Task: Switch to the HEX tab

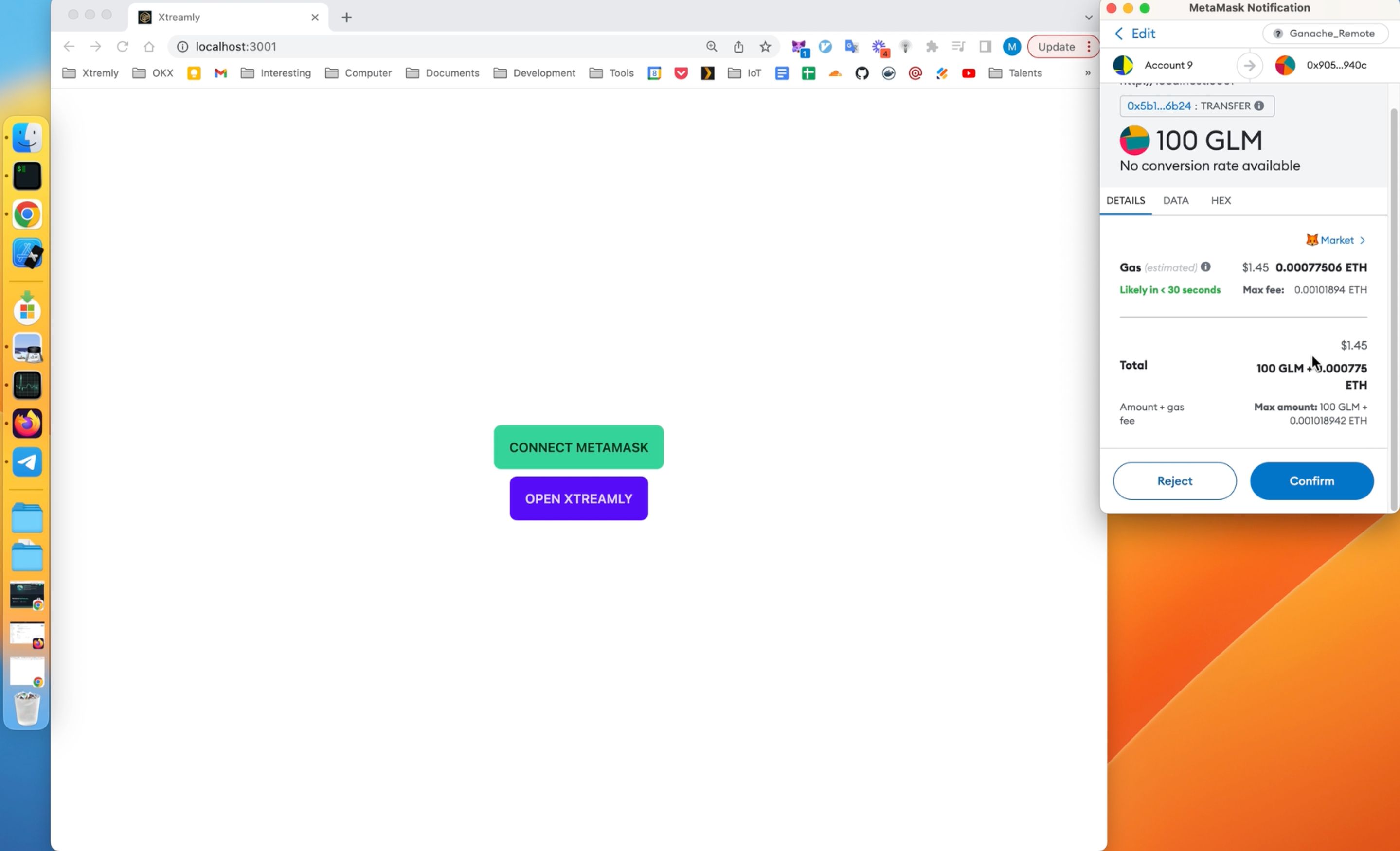Action: click(1221, 200)
